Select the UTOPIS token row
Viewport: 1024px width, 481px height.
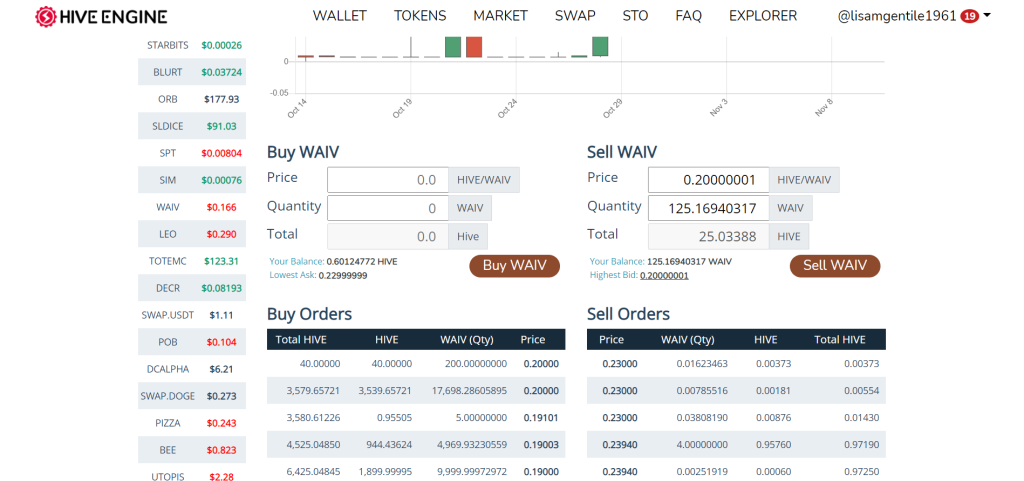(x=192, y=474)
